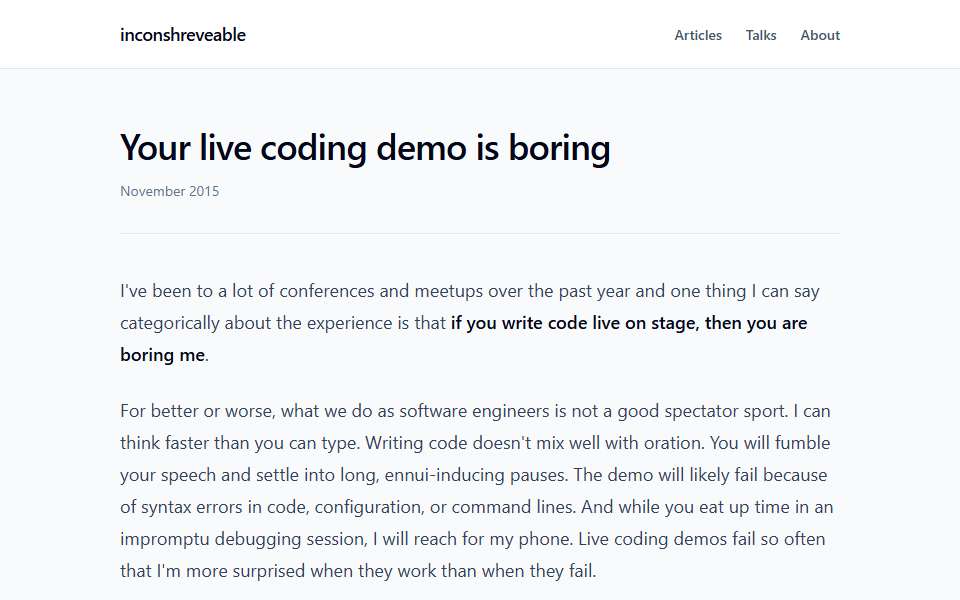Click the bold phrase 'boring me'

(x=162, y=355)
